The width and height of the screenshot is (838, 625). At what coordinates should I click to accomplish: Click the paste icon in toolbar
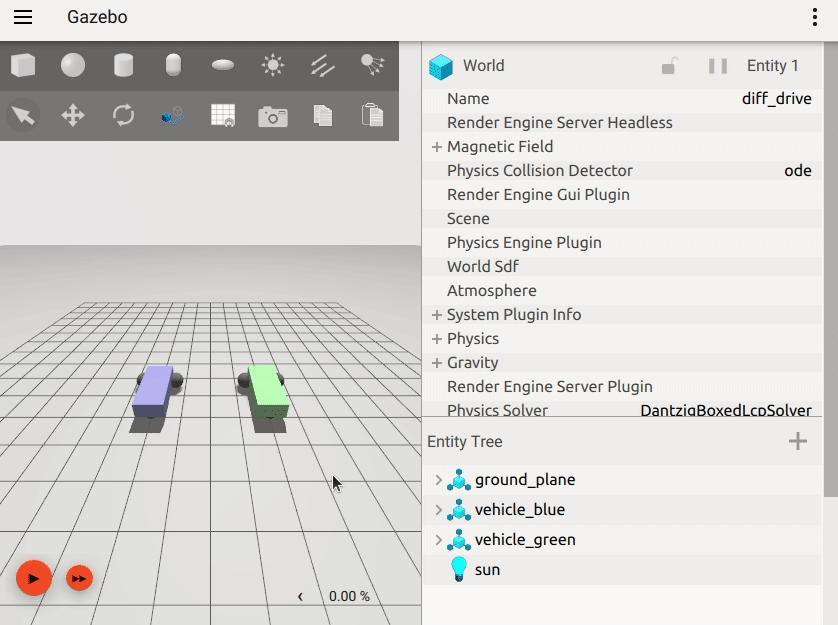pyautogui.click(x=373, y=115)
